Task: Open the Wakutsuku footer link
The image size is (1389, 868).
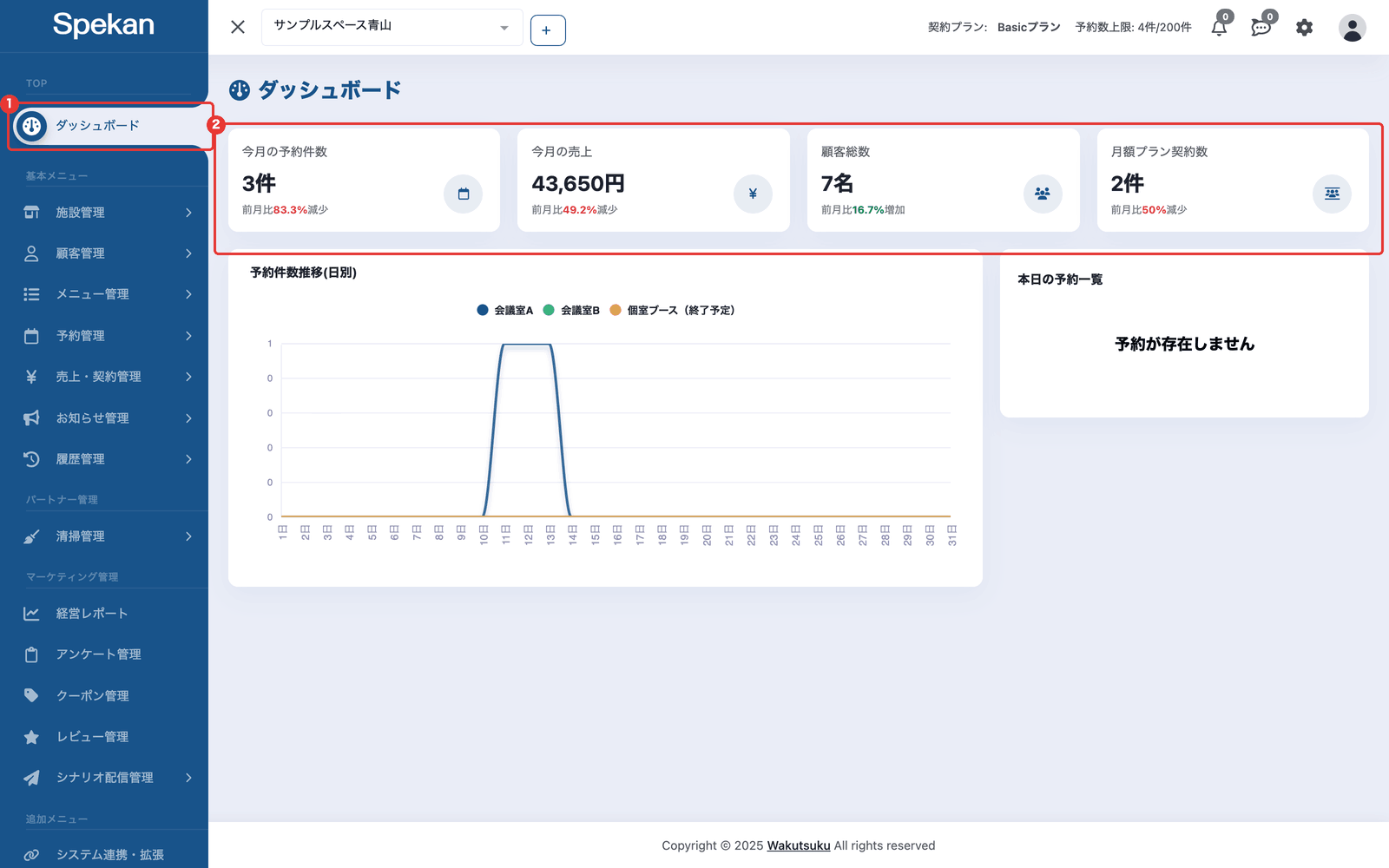Action: coord(799,845)
